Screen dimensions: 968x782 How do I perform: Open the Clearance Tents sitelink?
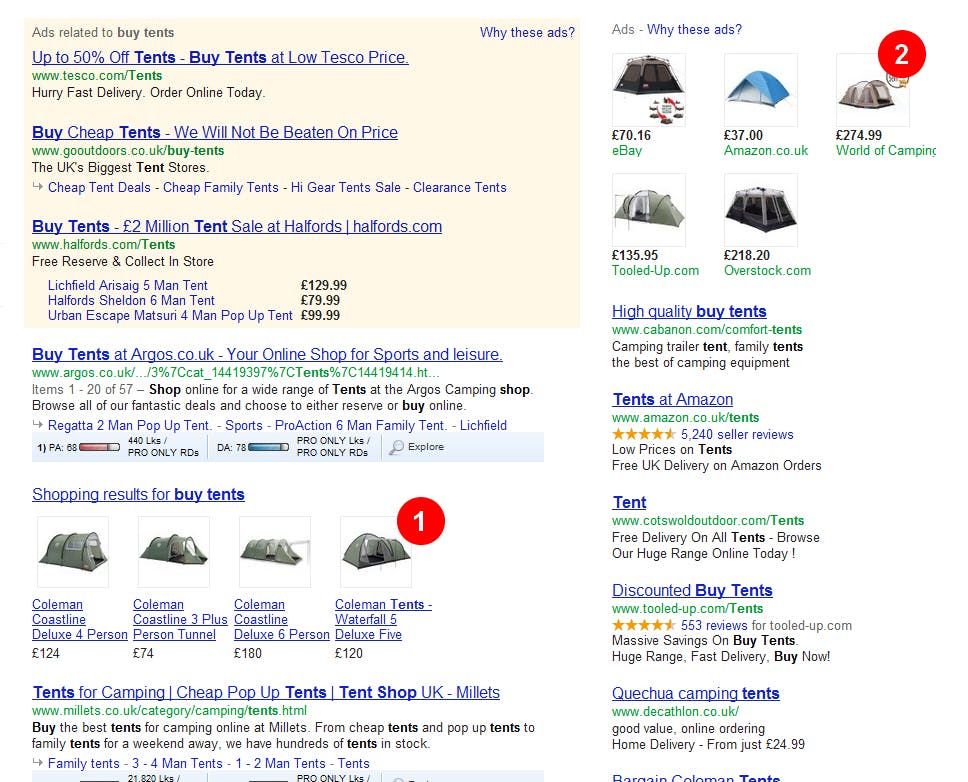tap(459, 187)
